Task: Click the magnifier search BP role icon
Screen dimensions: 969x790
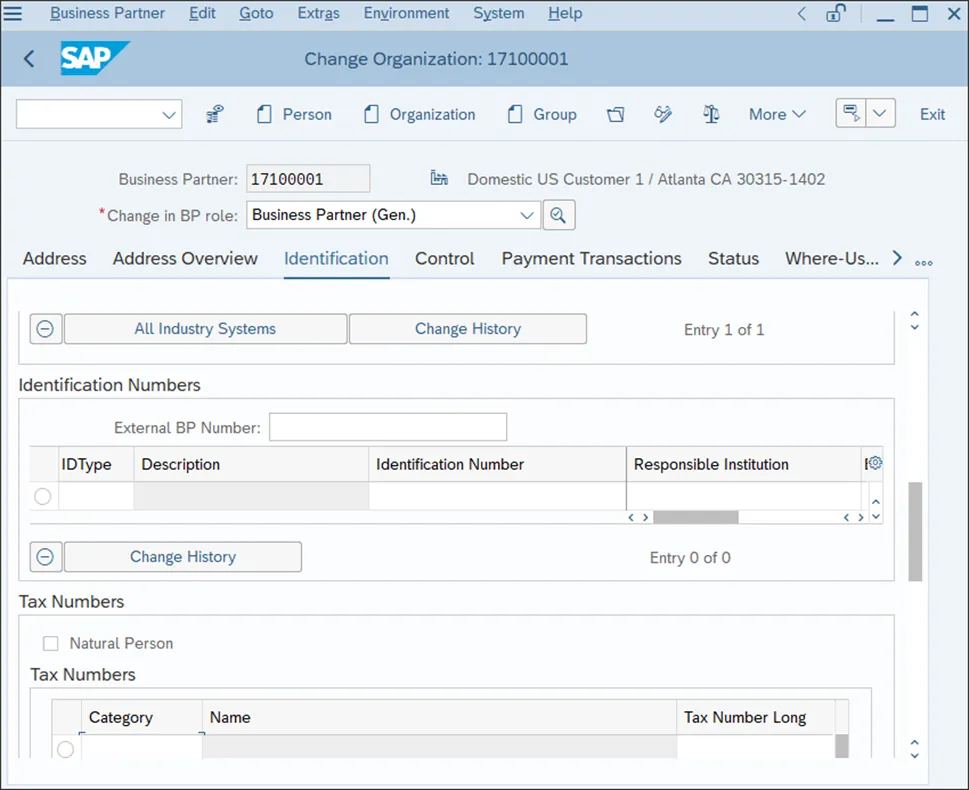Action: [559, 215]
